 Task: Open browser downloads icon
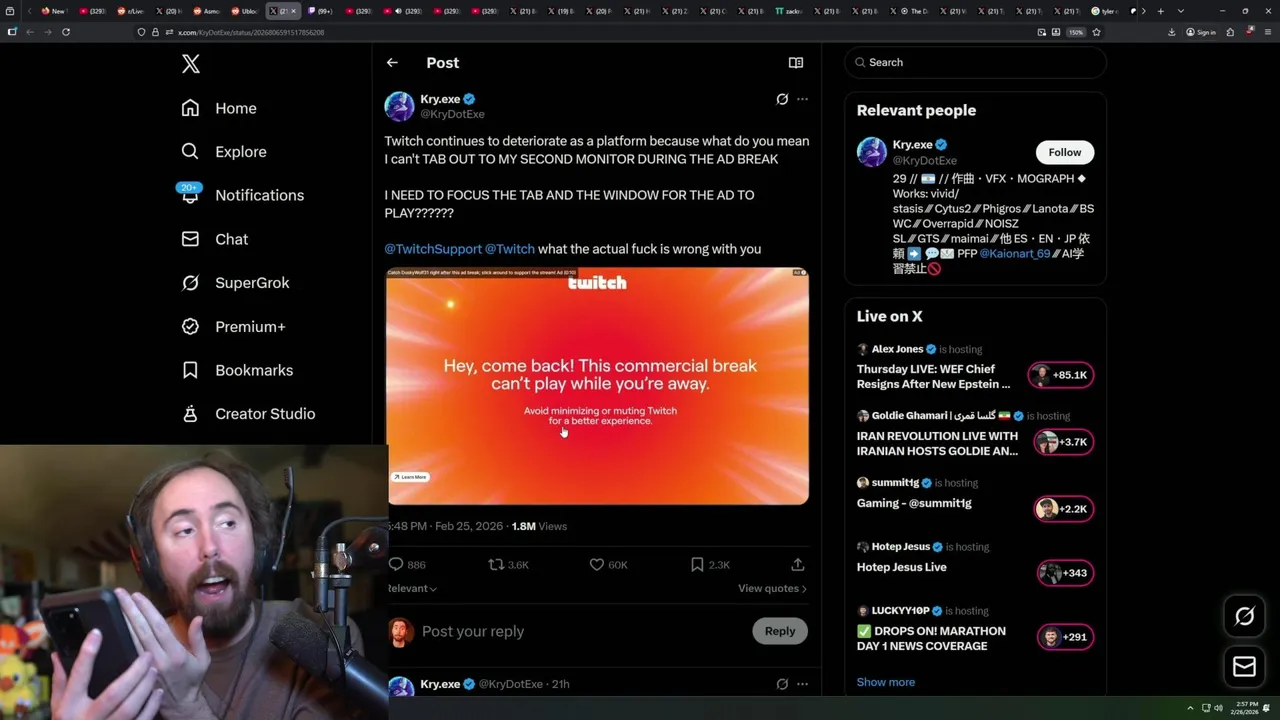pos(1171,32)
